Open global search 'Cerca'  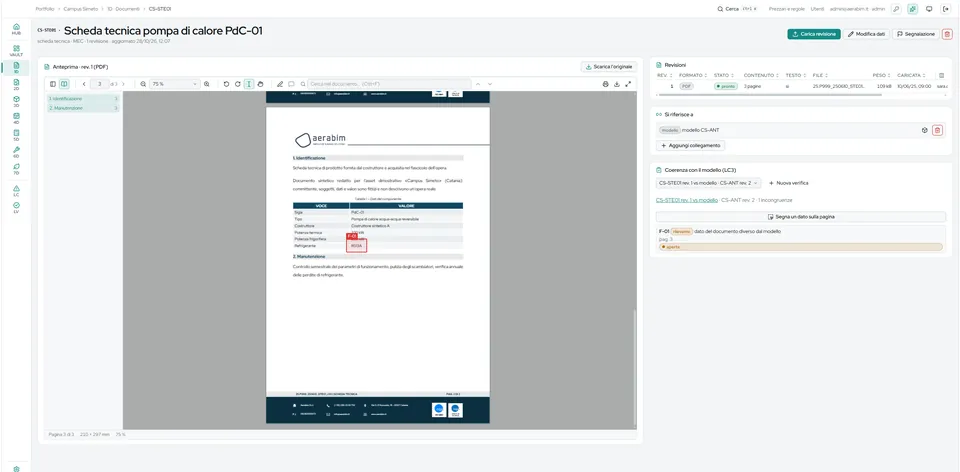point(738,9)
